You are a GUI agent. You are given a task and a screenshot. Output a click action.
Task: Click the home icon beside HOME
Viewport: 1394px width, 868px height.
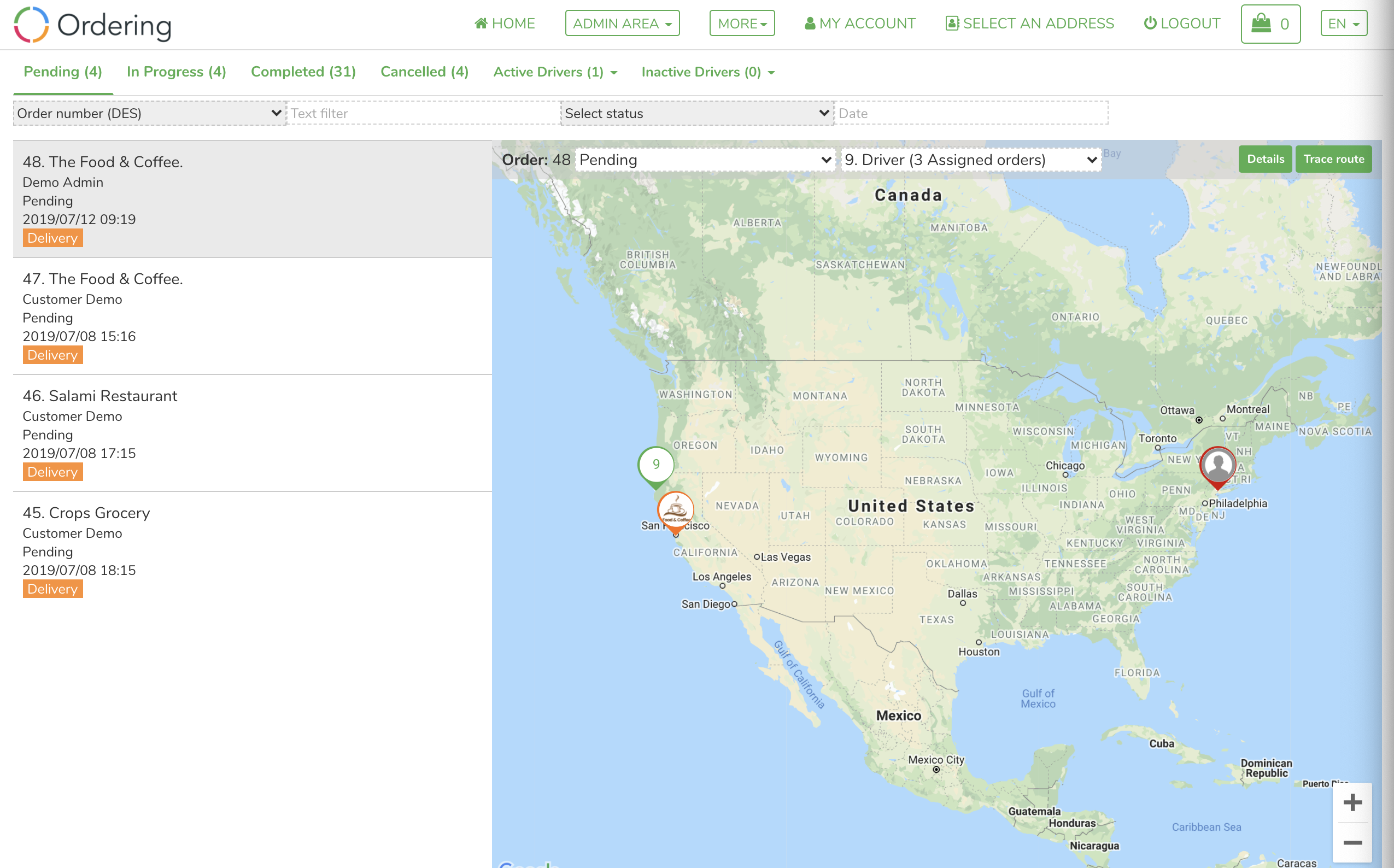pos(481,24)
